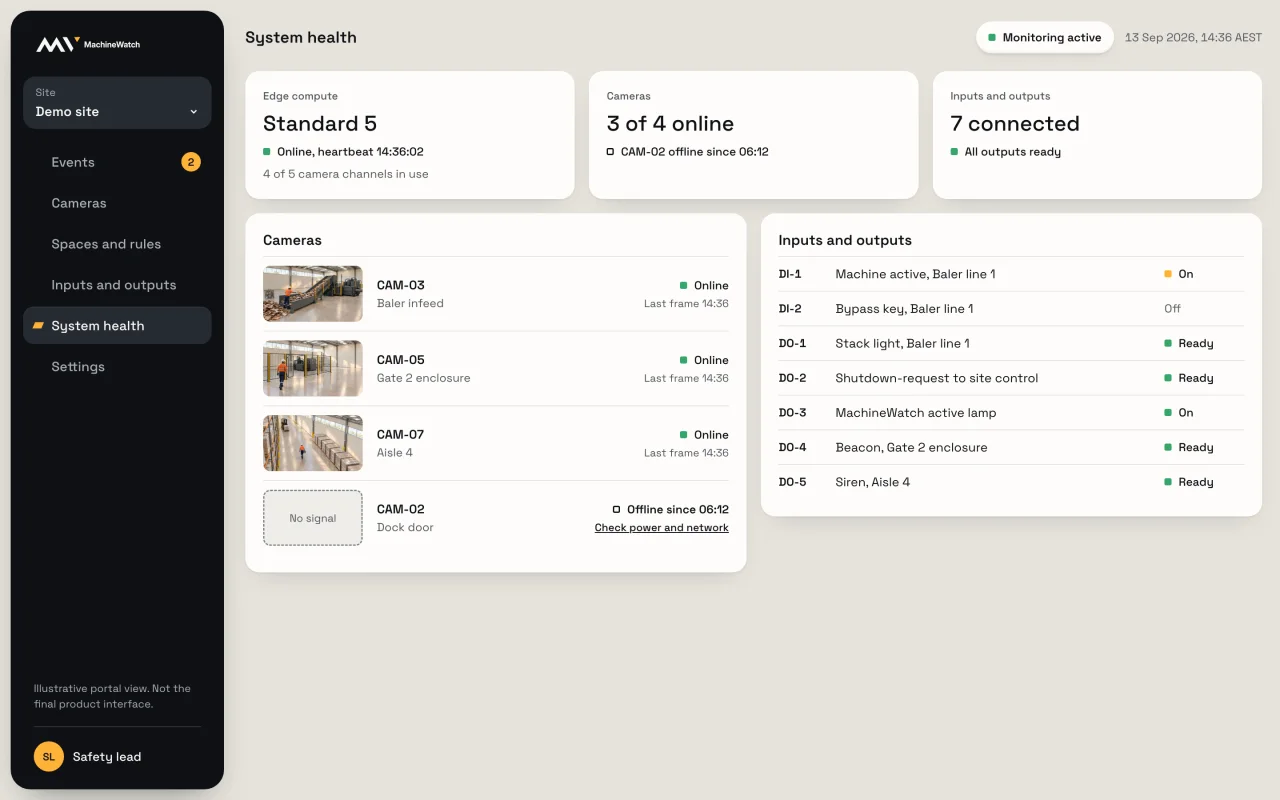
Task: Open Spaces and rules page
Action: (x=117, y=244)
